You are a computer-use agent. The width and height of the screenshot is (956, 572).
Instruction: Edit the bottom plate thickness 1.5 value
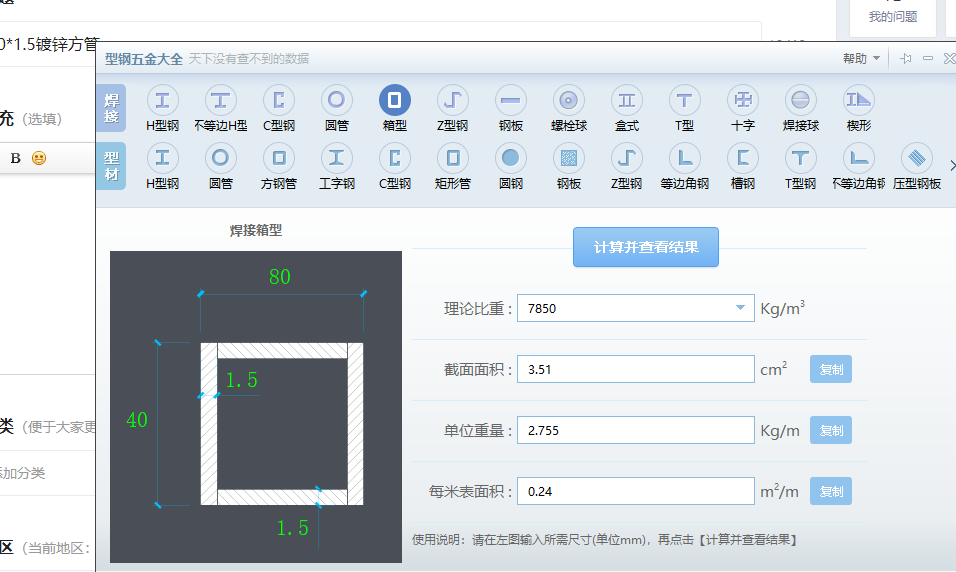[x=293, y=527]
